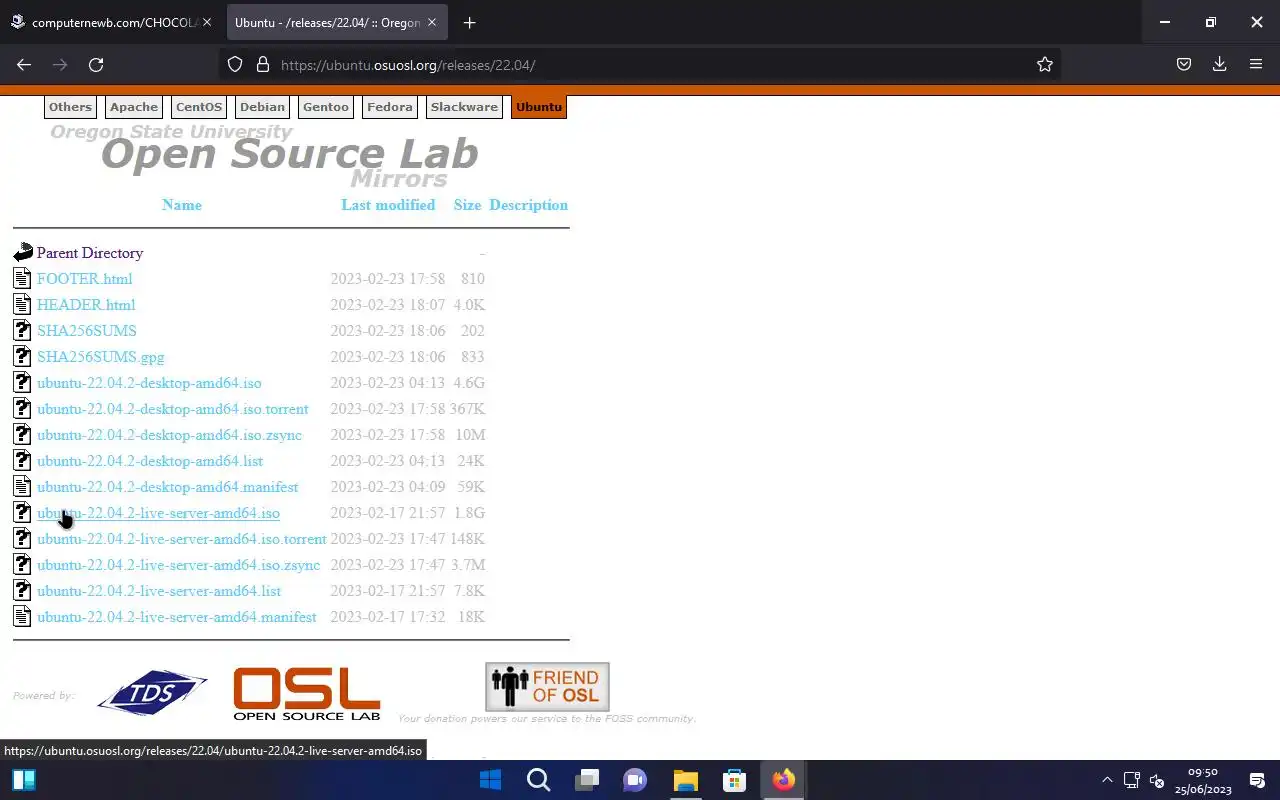Close the Ubuntu releases tab
Viewport: 1280px width, 800px height.
433,22
